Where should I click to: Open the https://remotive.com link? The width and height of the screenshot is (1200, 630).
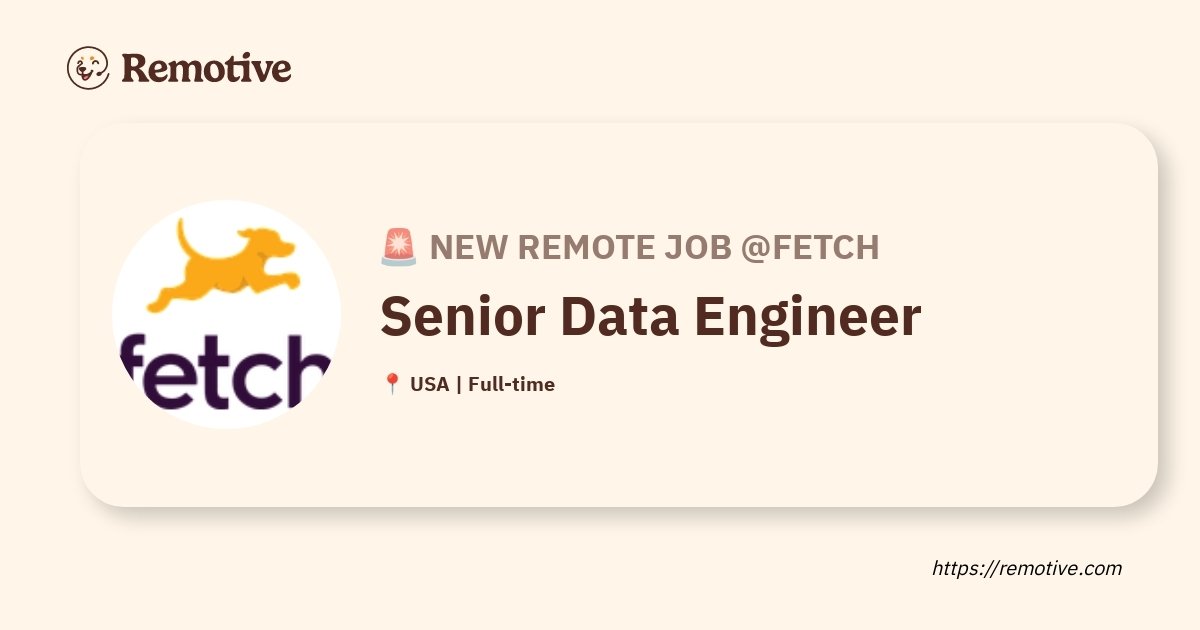pyautogui.click(x=1027, y=568)
